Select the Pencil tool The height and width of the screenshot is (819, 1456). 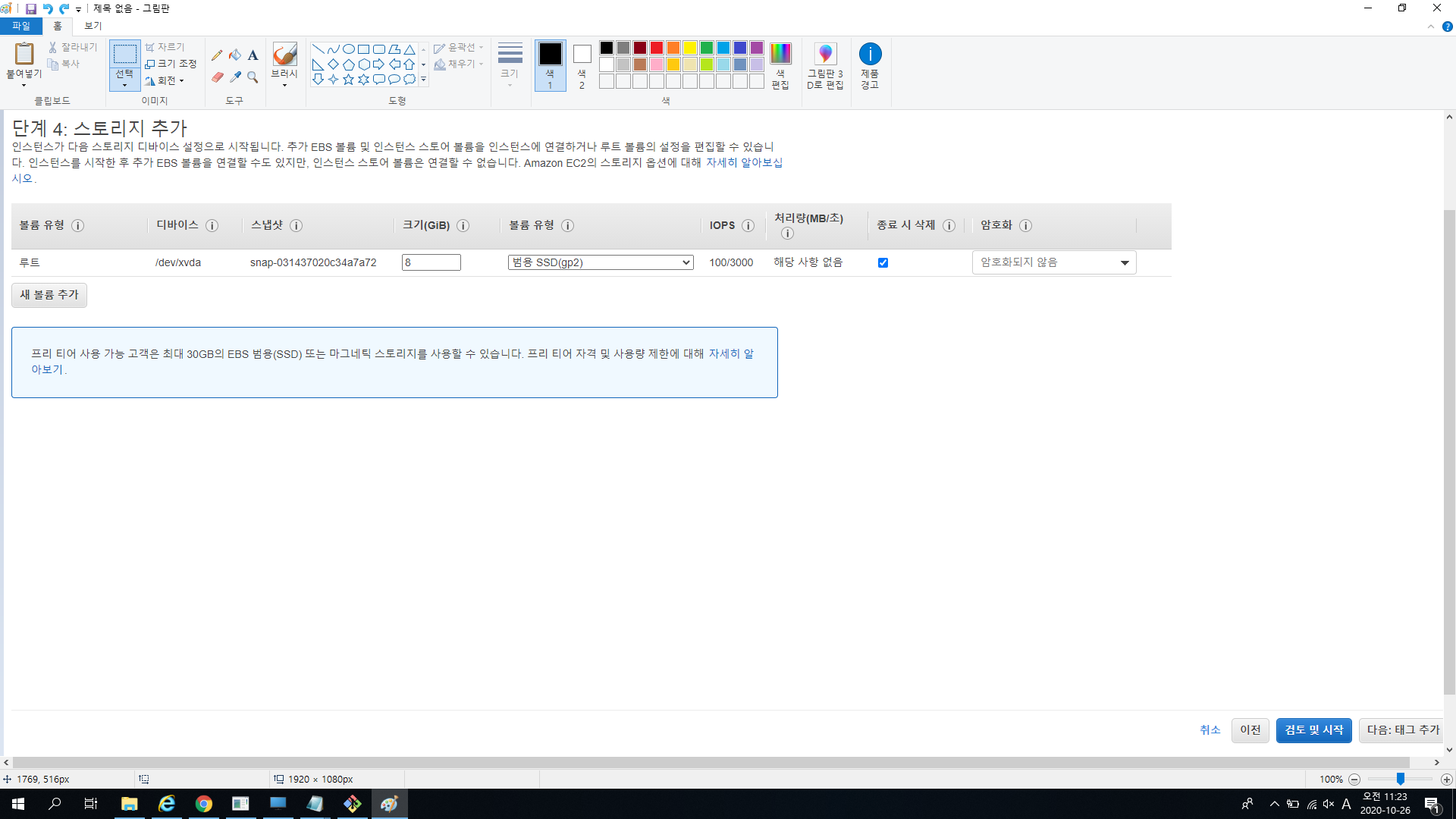pyautogui.click(x=217, y=55)
